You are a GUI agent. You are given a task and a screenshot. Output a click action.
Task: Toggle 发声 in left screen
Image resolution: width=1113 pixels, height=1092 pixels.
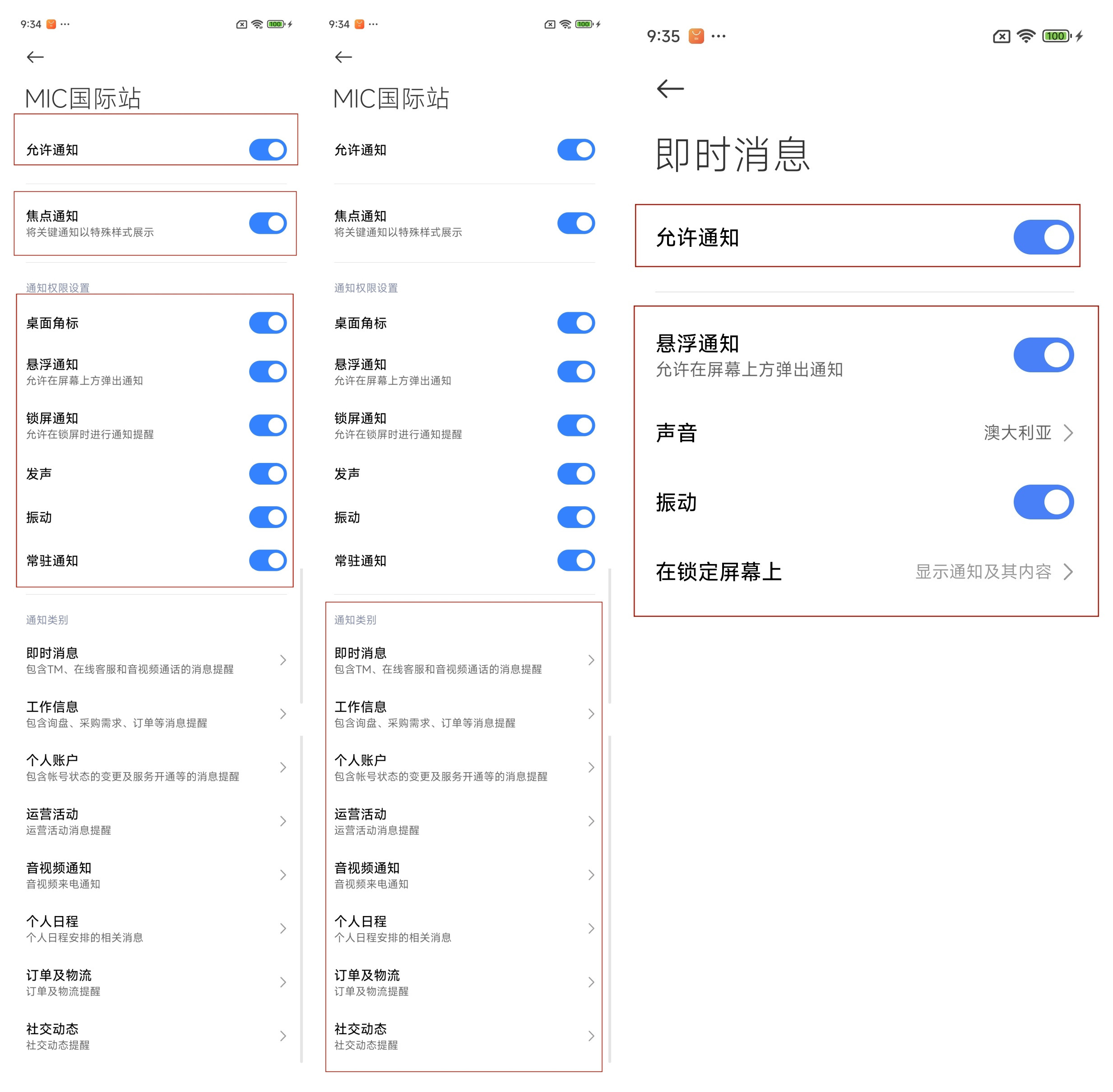coord(267,474)
